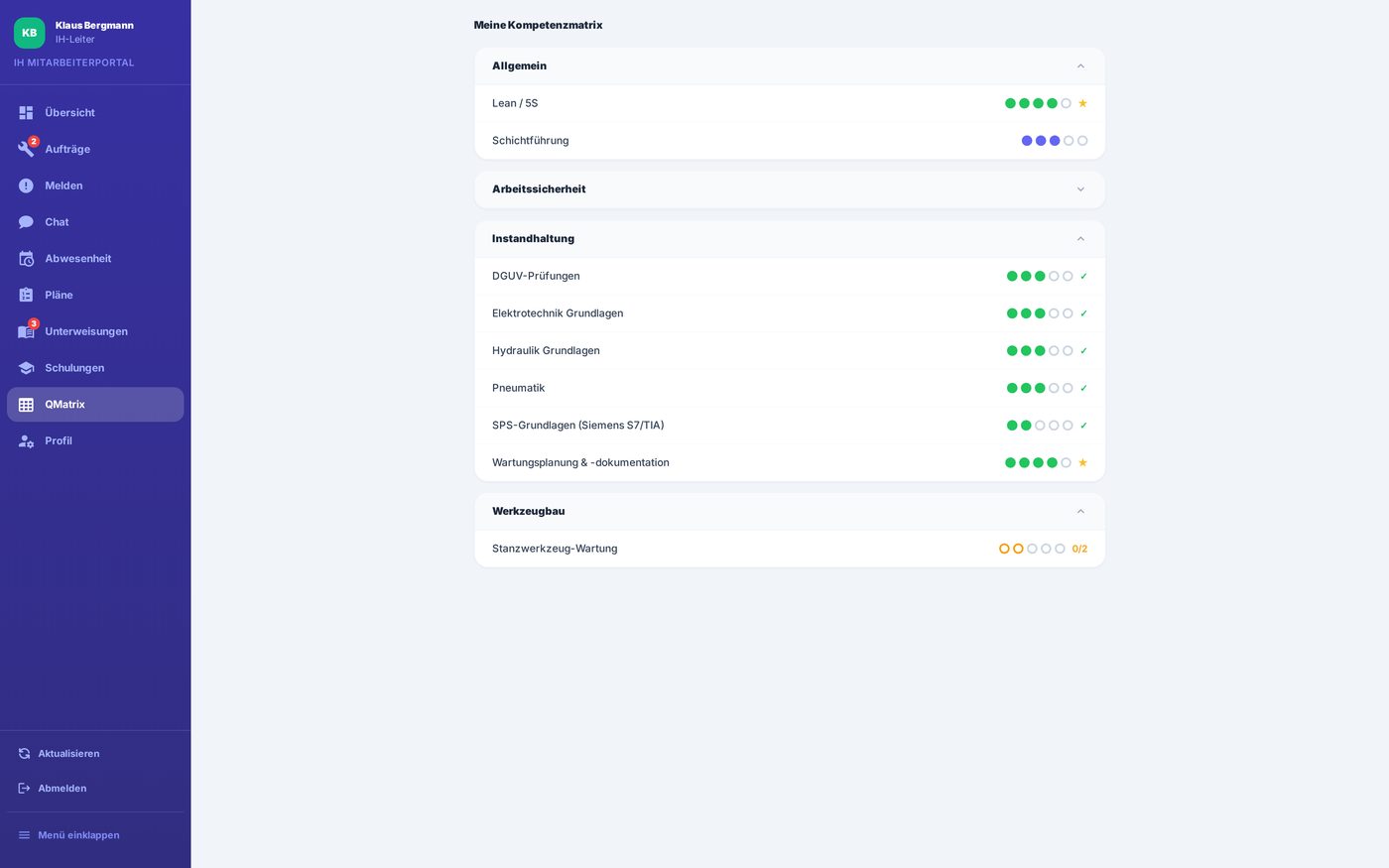This screenshot has width=1389, height=868.
Task: Select the Stanzwerkzeug-Wartung row label
Action: [555, 549]
